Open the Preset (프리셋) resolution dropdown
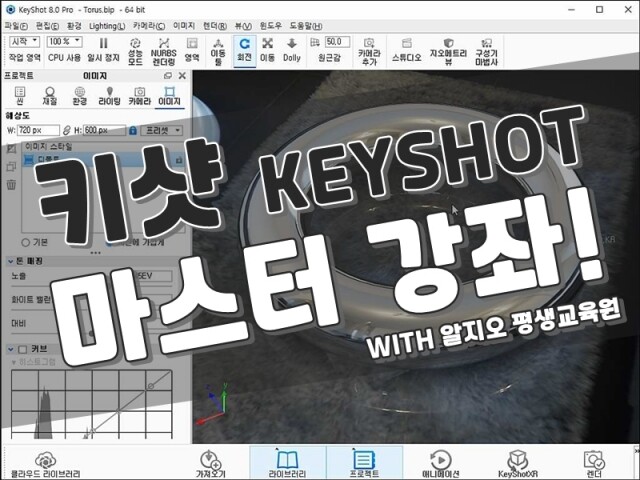640x480 pixels. (x=161, y=130)
